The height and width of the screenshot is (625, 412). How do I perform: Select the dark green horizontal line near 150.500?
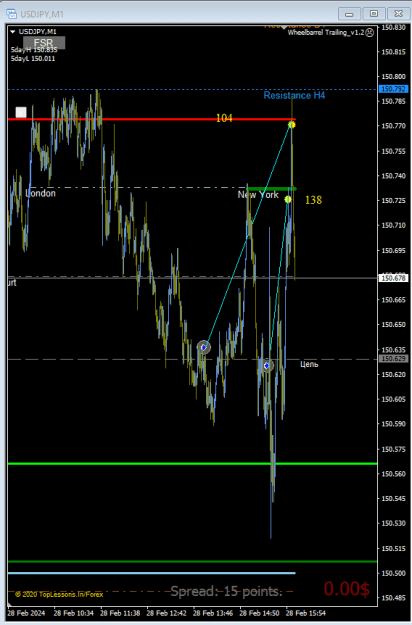pos(192,561)
